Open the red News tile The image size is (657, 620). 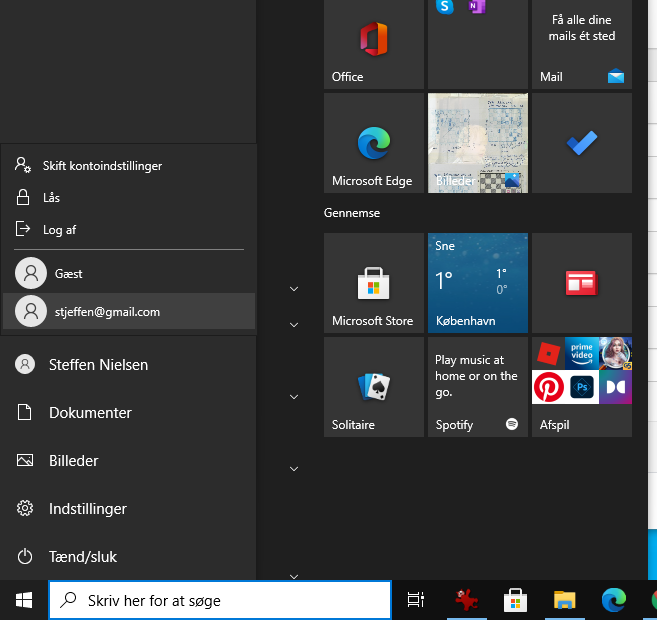click(x=582, y=283)
